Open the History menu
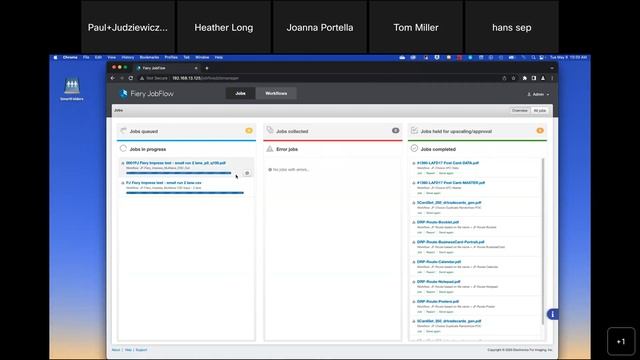Screen dimensions: 640x360 pos(128,58)
